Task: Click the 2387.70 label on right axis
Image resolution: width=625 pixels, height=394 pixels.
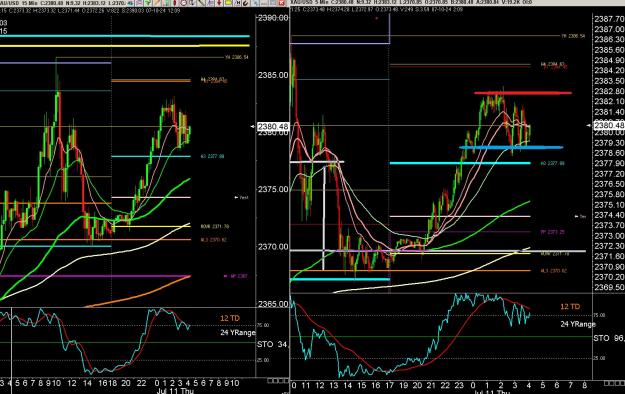Action: coord(609,19)
